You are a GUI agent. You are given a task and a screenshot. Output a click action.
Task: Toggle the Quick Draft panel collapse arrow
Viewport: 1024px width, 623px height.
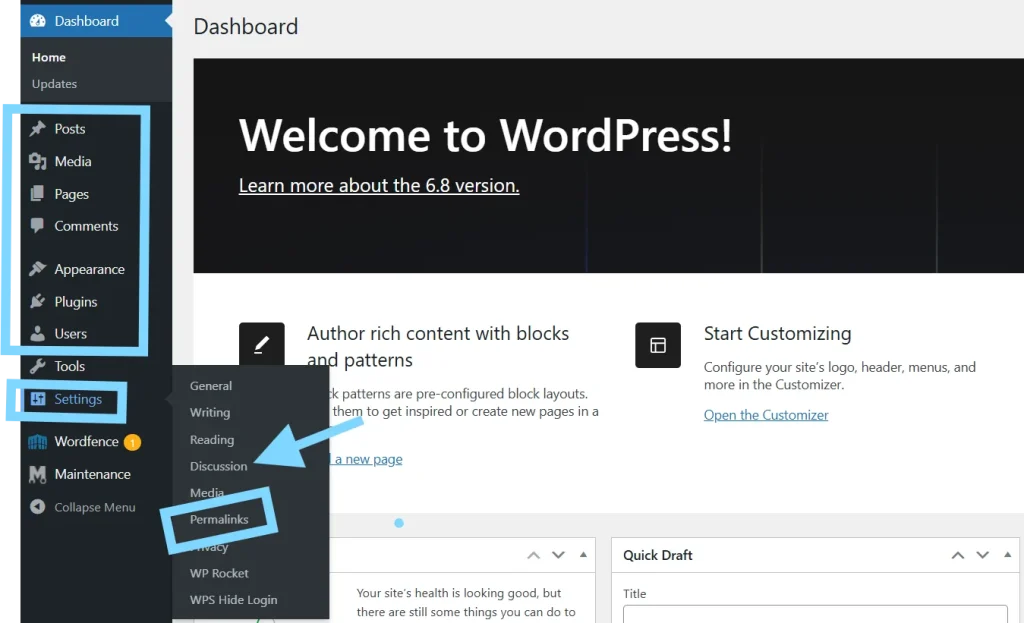click(1008, 555)
